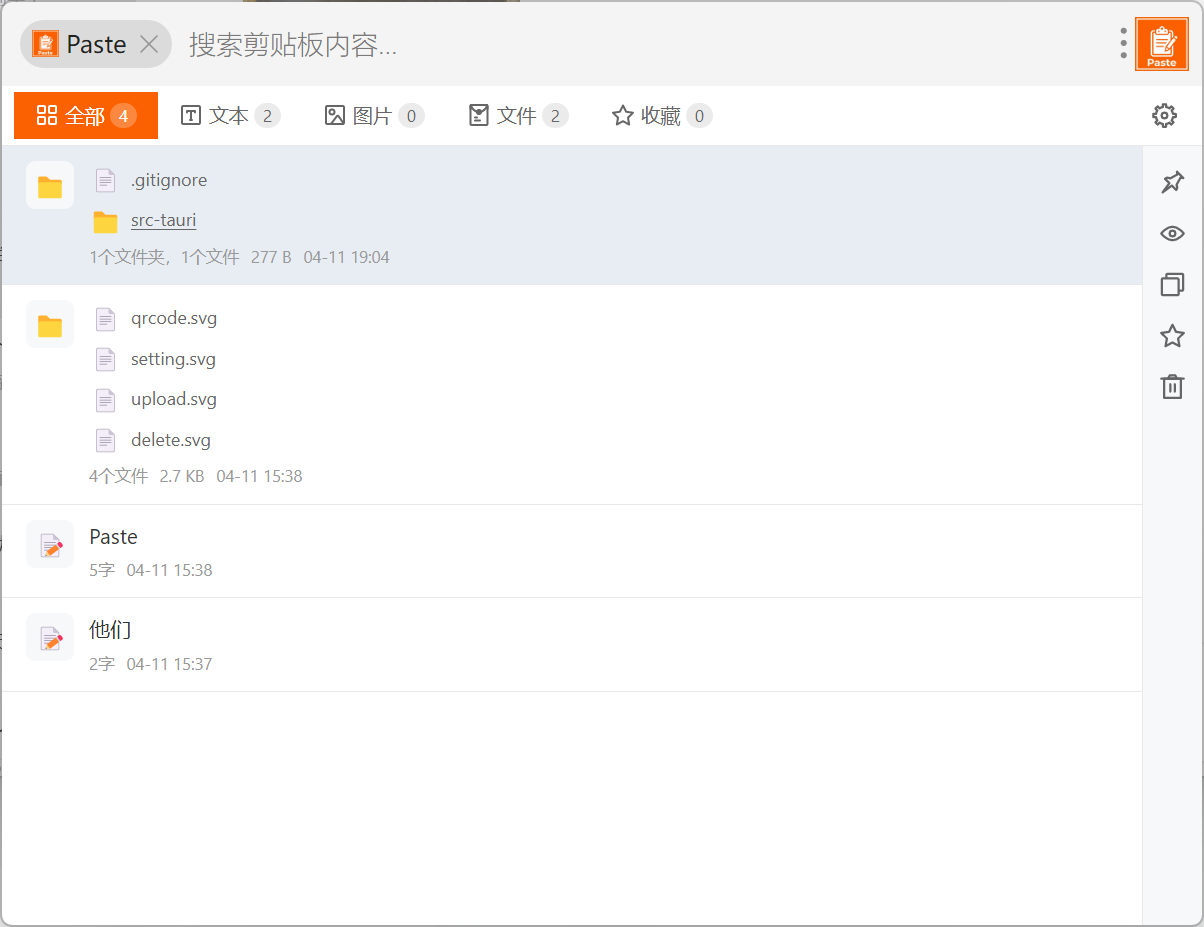Remove the Paste filter tag with X
Viewport: 1204px width, 927px height.
point(149,44)
